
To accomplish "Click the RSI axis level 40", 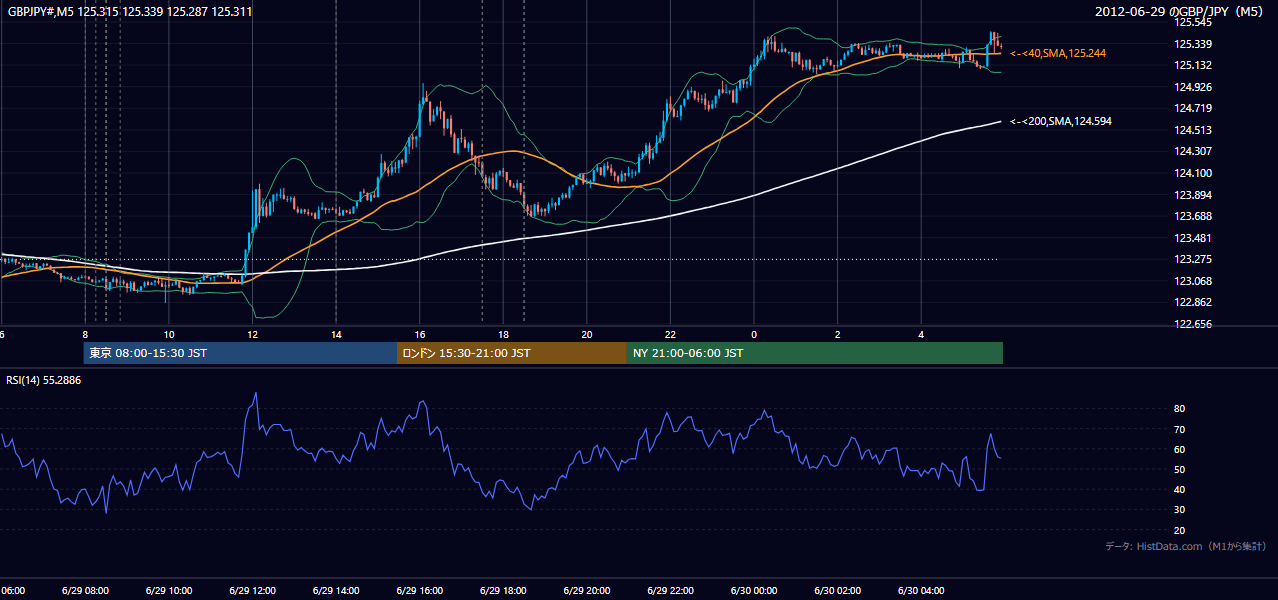I will pos(1180,490).
